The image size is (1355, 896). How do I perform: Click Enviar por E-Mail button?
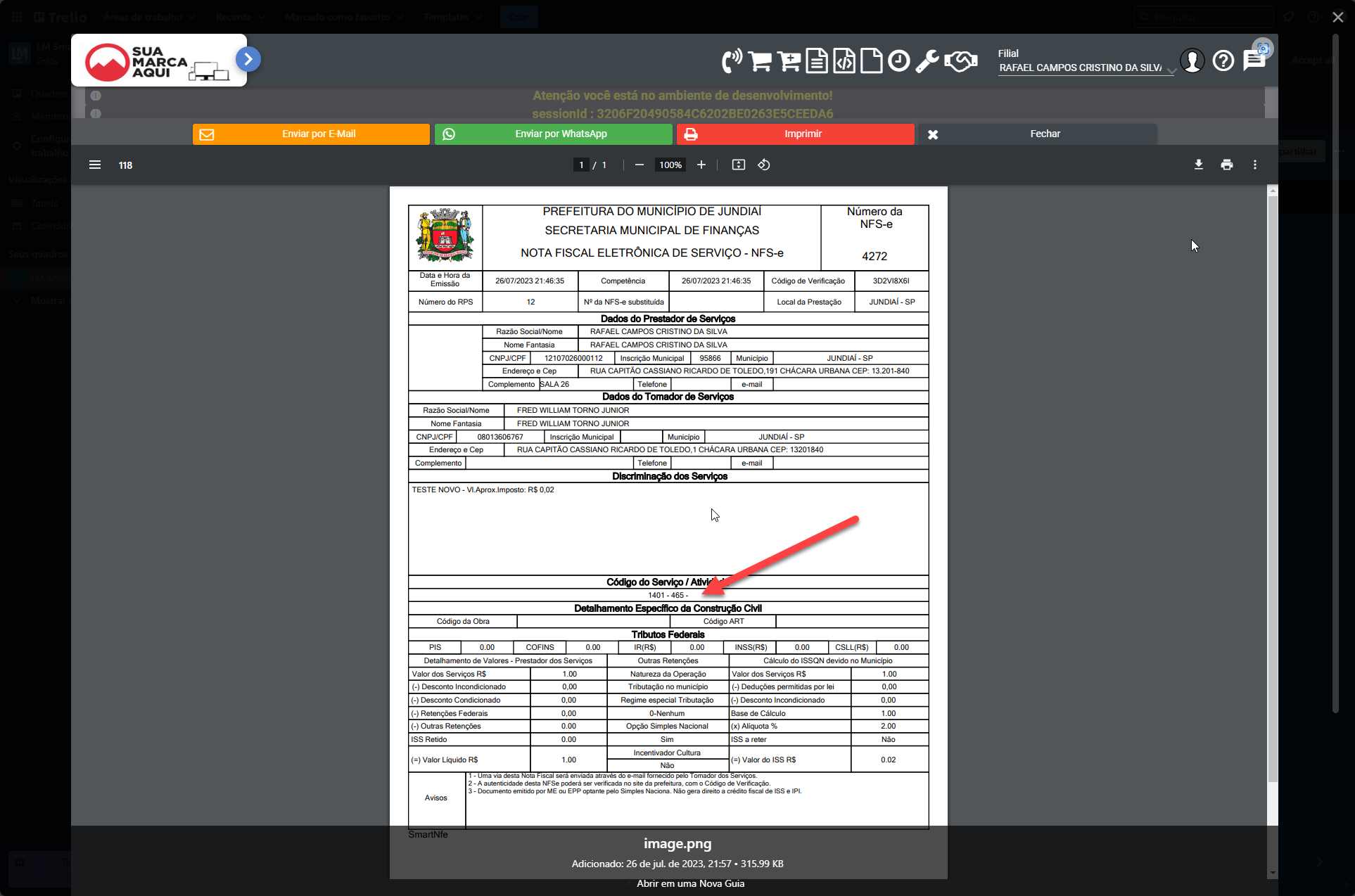(x=311, y=134)
